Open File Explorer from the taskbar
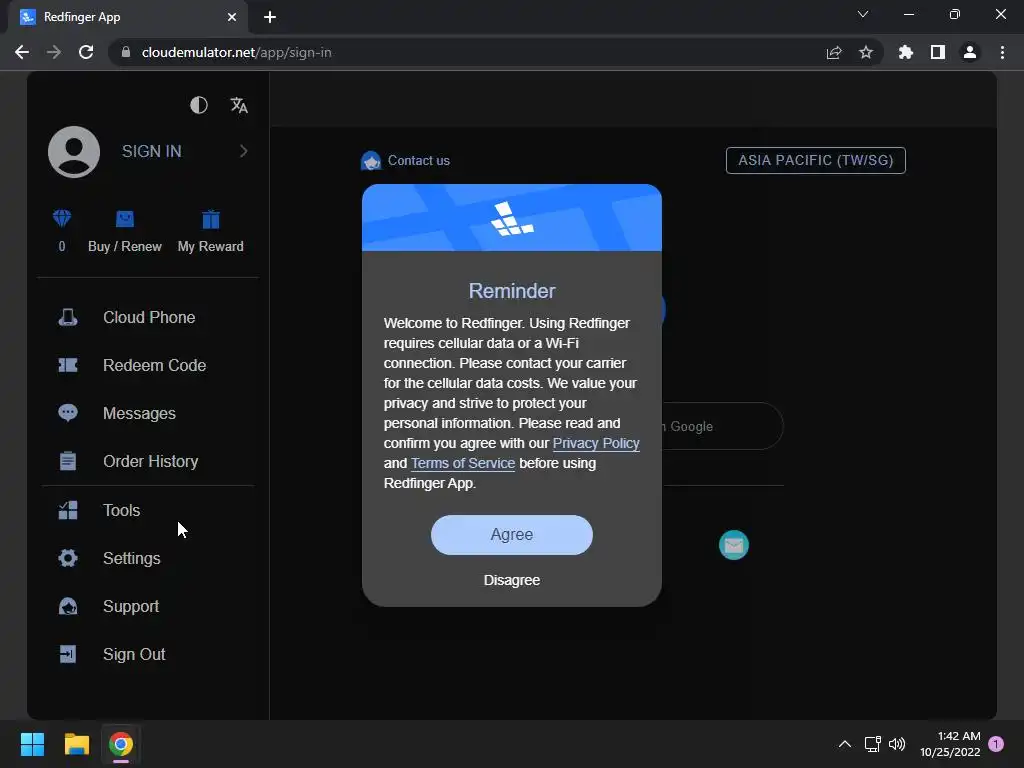This screenshot has height=768, width=1024. 76,744
